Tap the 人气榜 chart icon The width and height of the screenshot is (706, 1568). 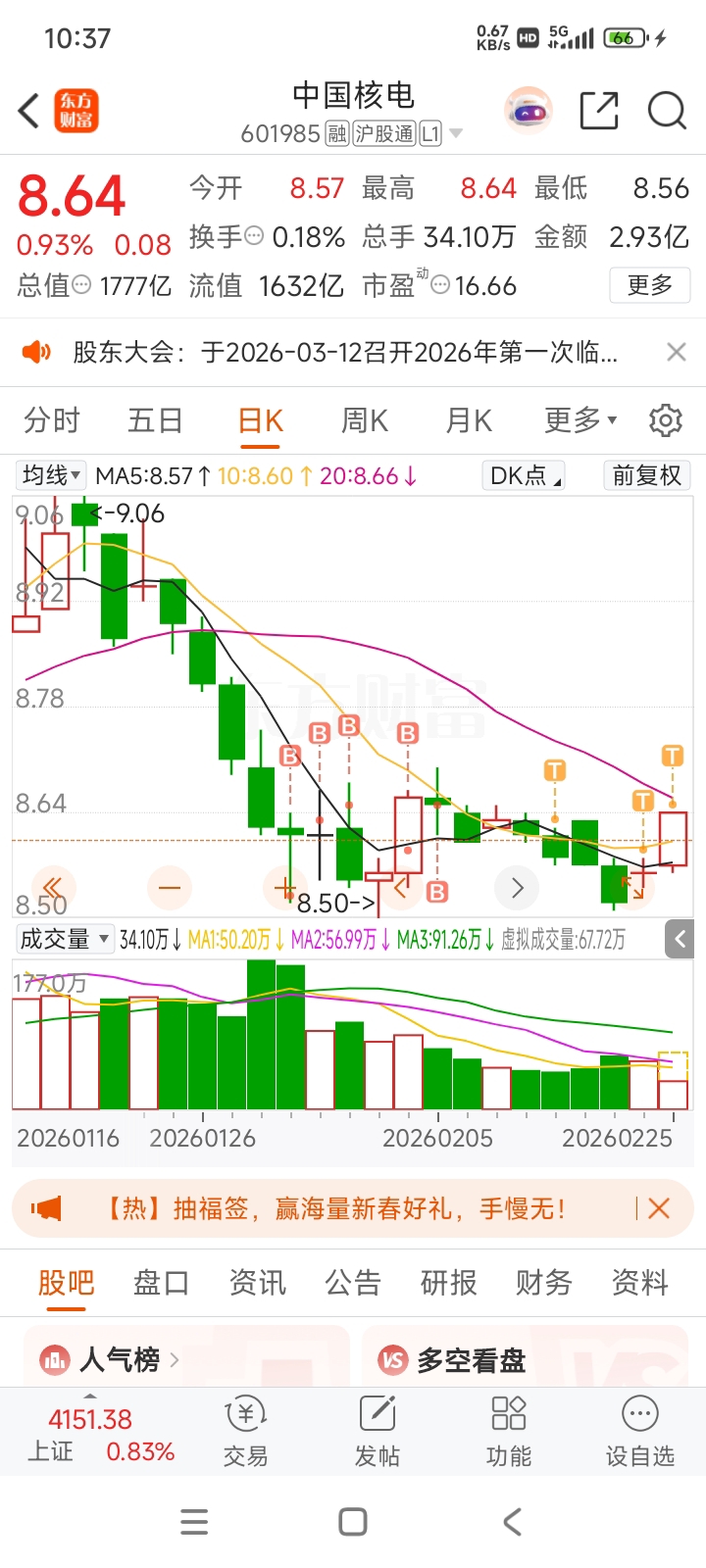click(x=55, y=1359)
